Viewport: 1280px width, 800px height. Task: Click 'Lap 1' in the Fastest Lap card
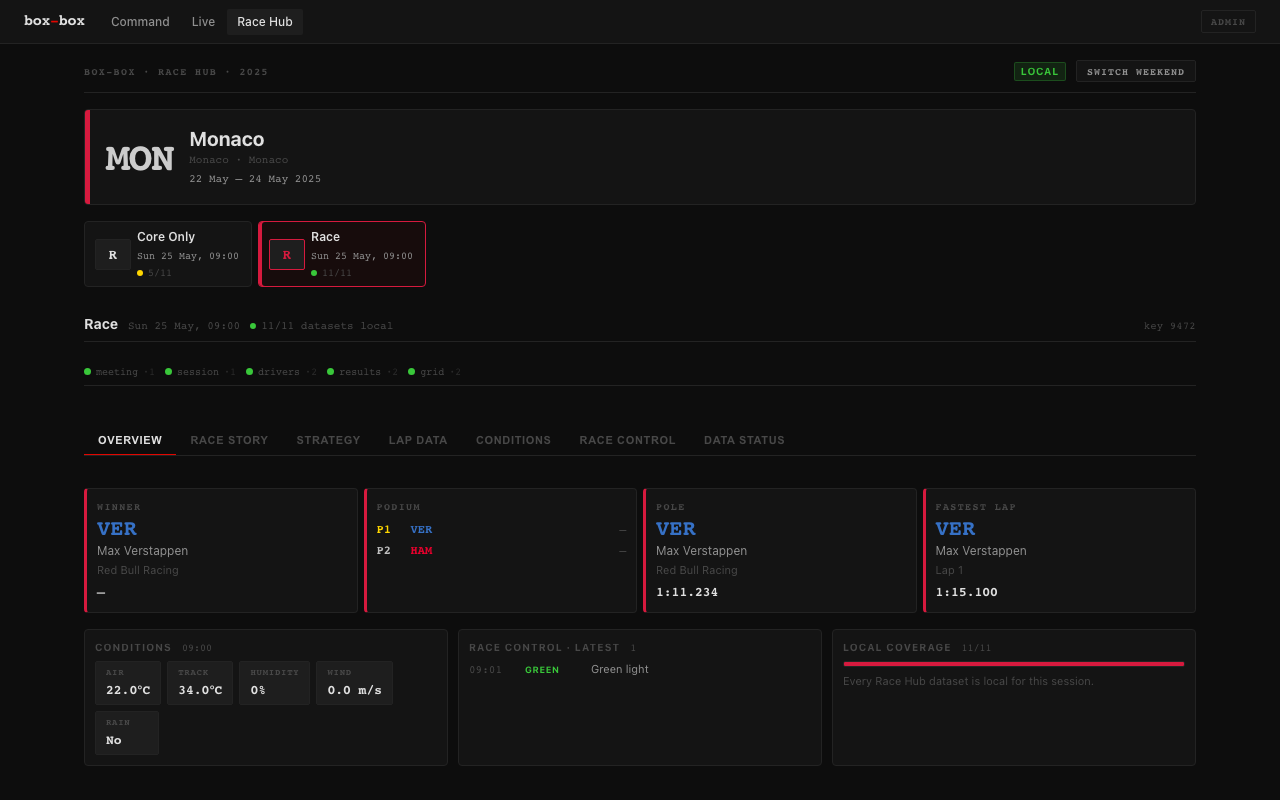click(950, 570)
